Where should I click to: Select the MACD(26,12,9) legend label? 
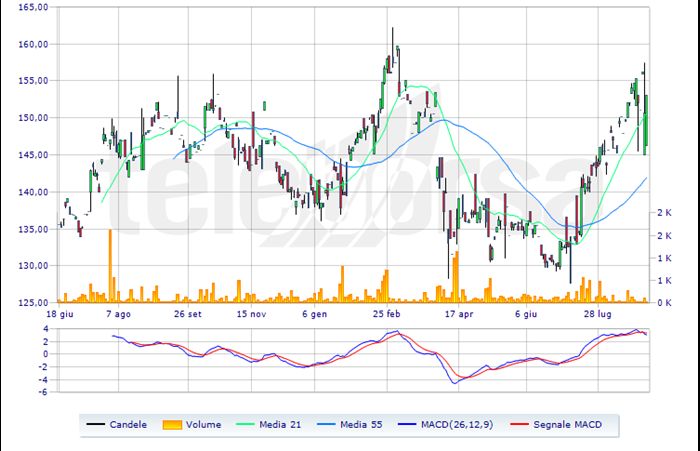[x=457, y=424]
